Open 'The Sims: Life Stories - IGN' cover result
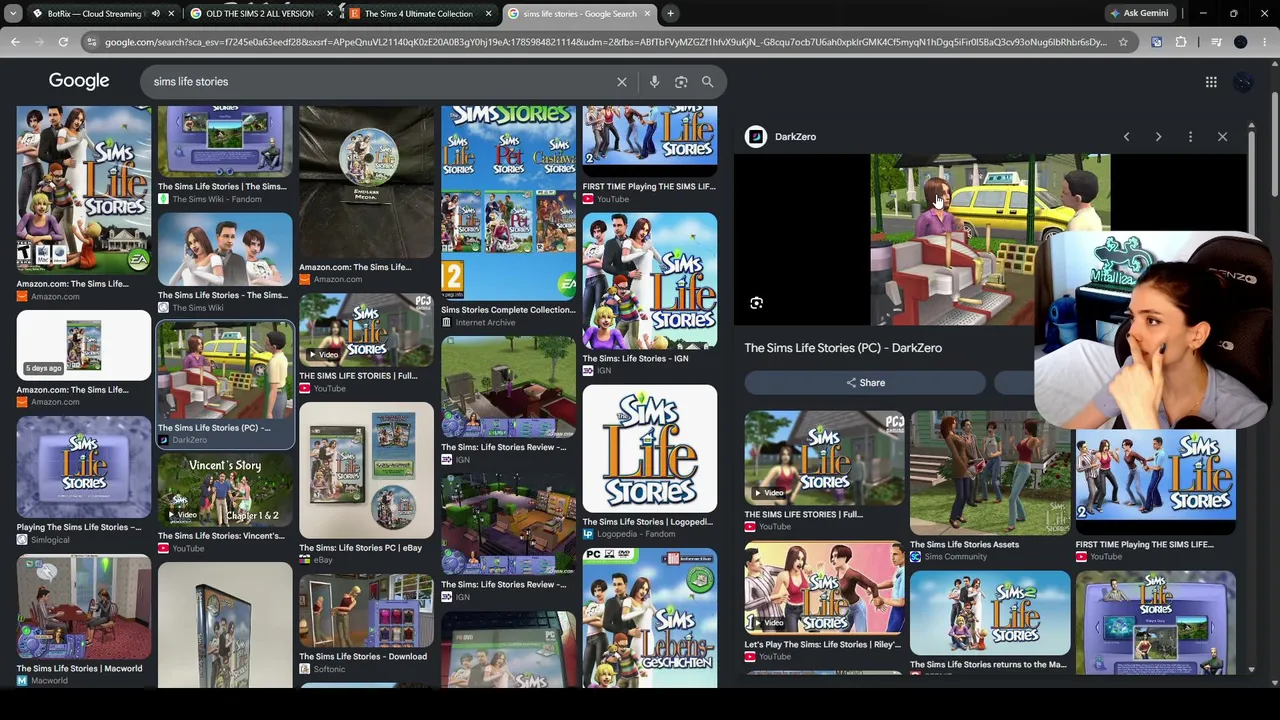 (x=650, y=282)
